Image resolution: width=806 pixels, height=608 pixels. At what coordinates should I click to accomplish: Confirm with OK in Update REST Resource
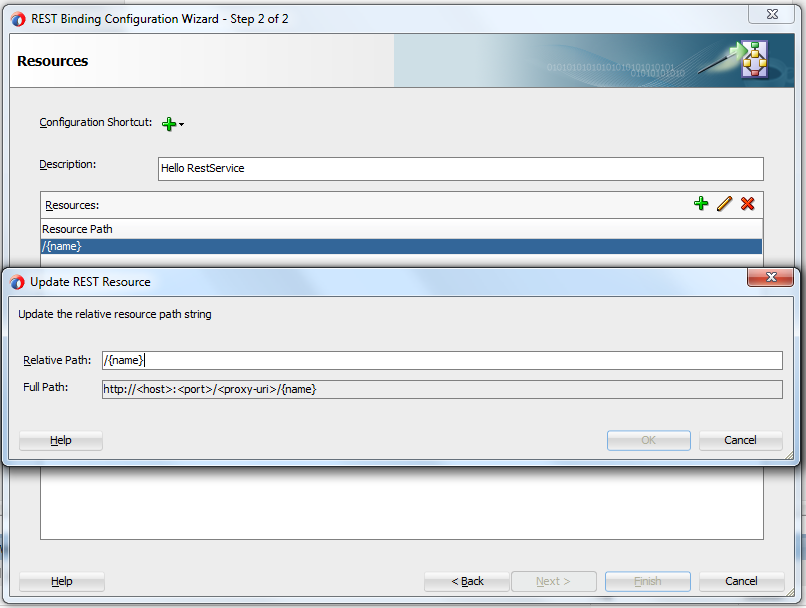point(649,440)
